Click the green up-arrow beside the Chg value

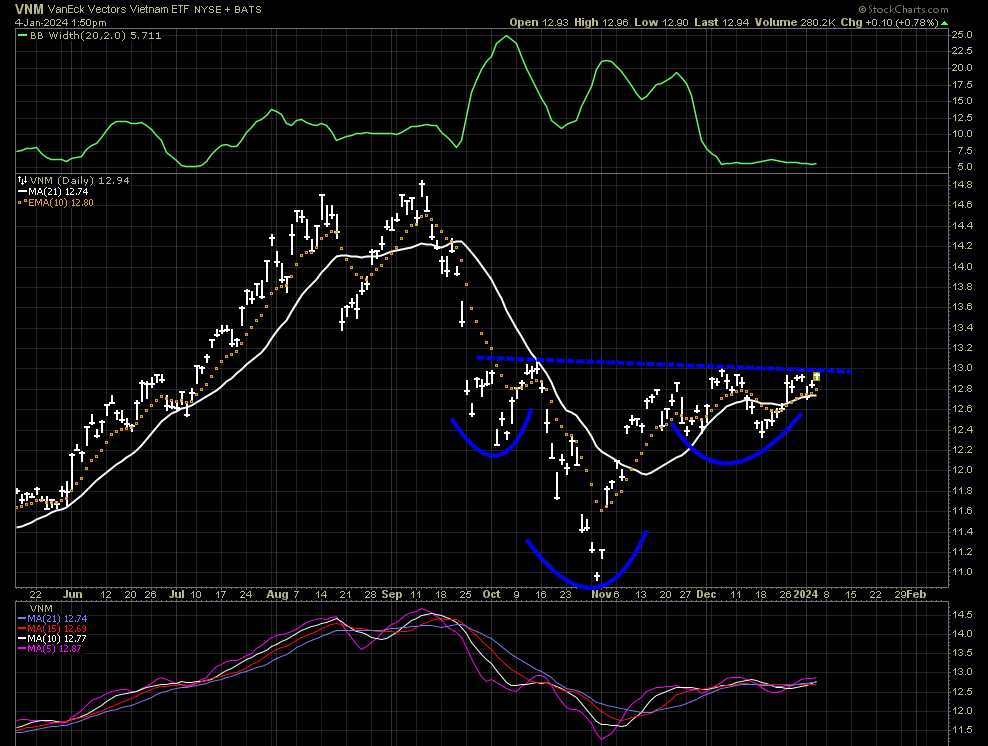pyautogui.click(x=944, y=23)
